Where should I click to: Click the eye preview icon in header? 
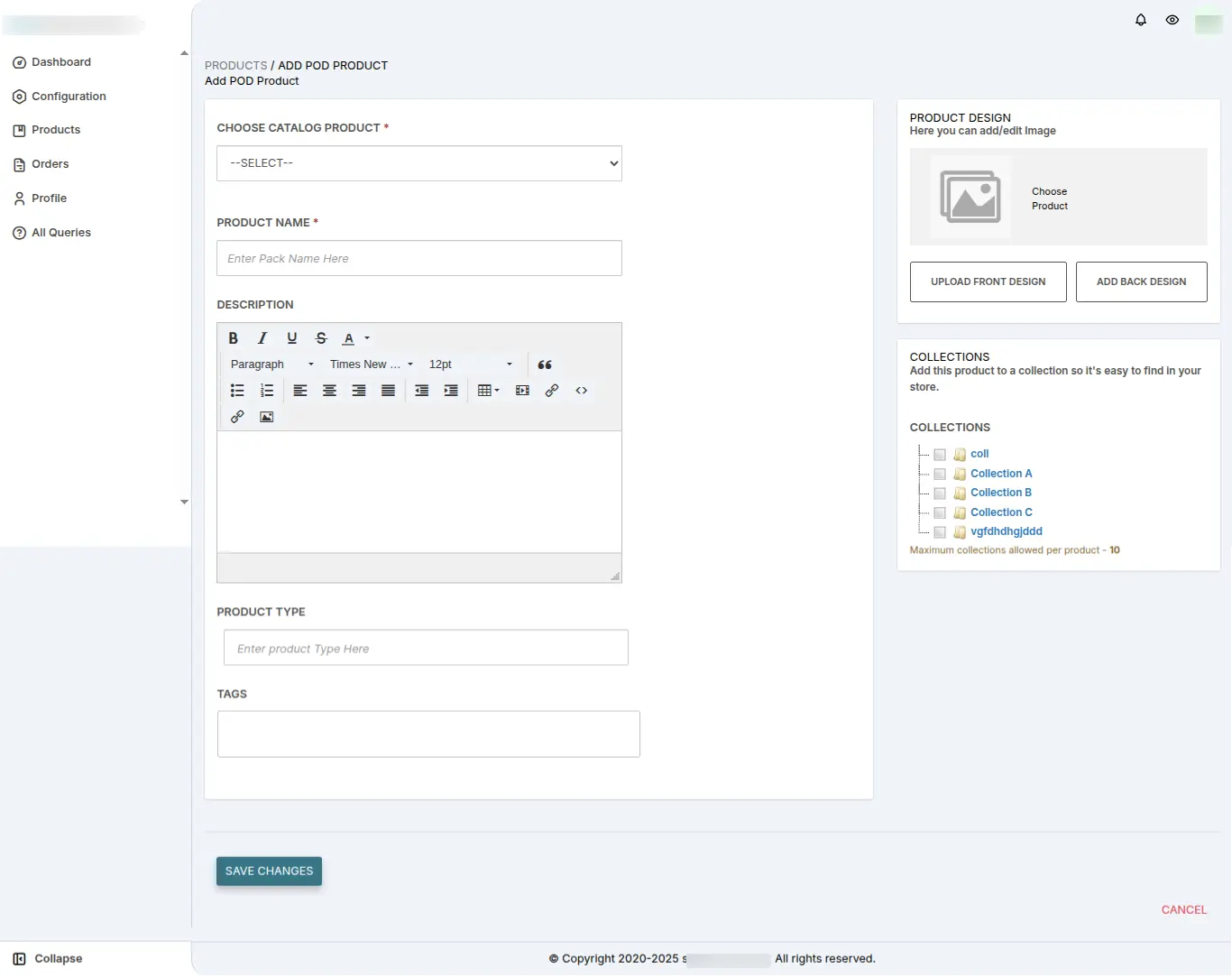[x=1172, y=20]
